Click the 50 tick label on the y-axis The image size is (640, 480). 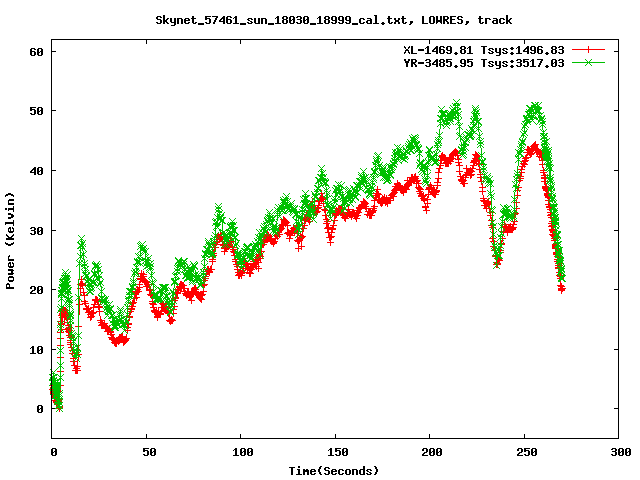[37, 111]
